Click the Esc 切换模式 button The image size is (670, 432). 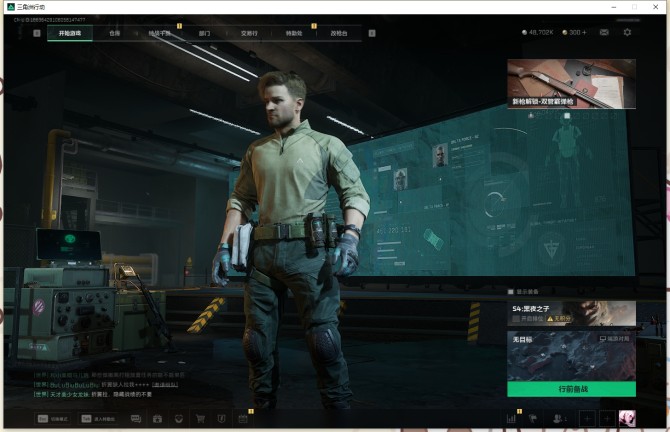coord(53,419)
